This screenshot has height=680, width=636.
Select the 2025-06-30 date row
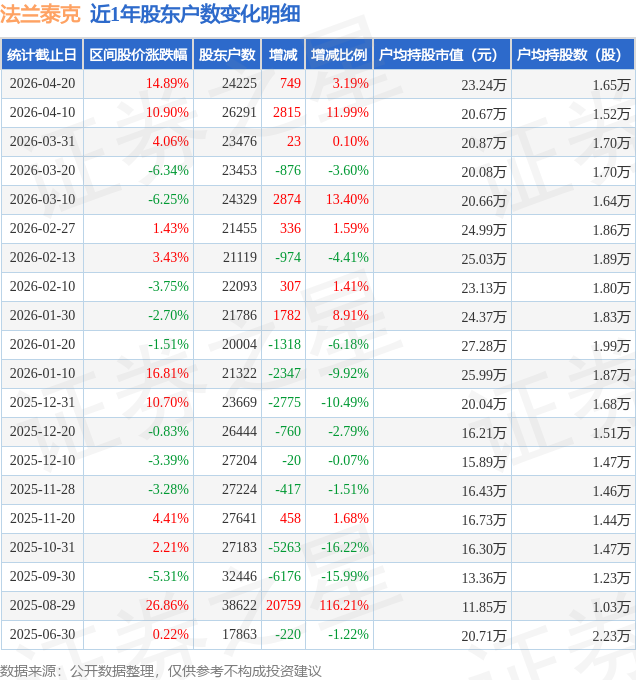click(42, 635)
